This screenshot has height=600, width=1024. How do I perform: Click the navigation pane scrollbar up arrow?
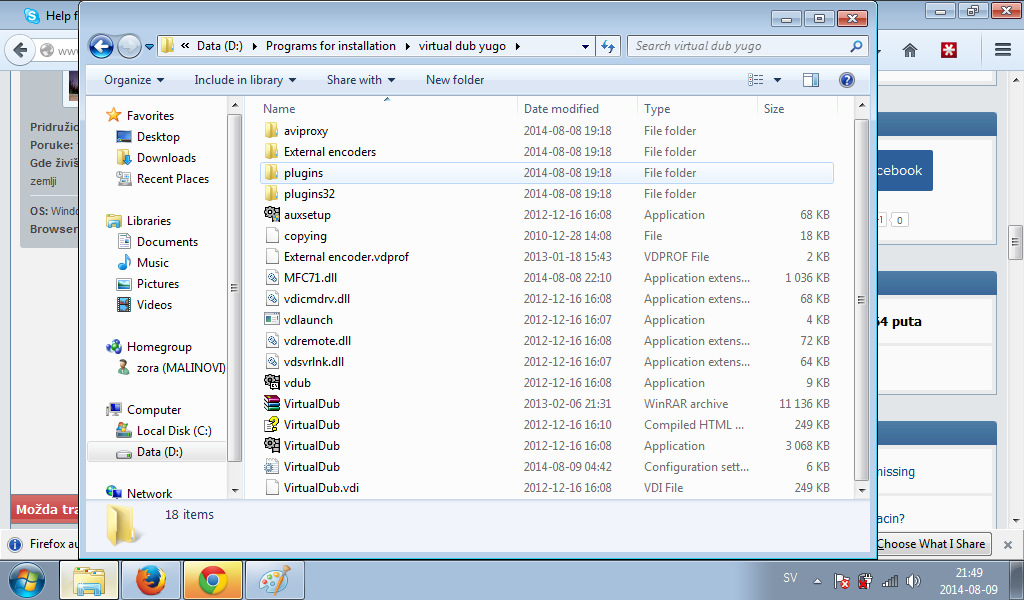[235, 105]
